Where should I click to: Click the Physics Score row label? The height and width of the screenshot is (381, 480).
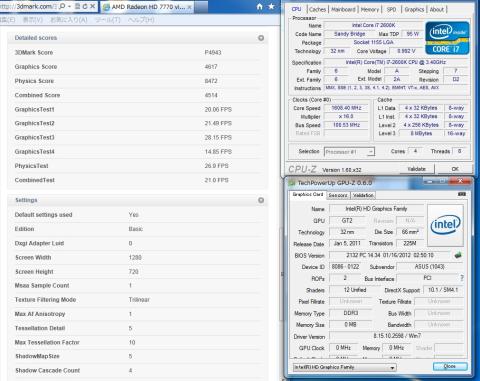click(34, 81)
